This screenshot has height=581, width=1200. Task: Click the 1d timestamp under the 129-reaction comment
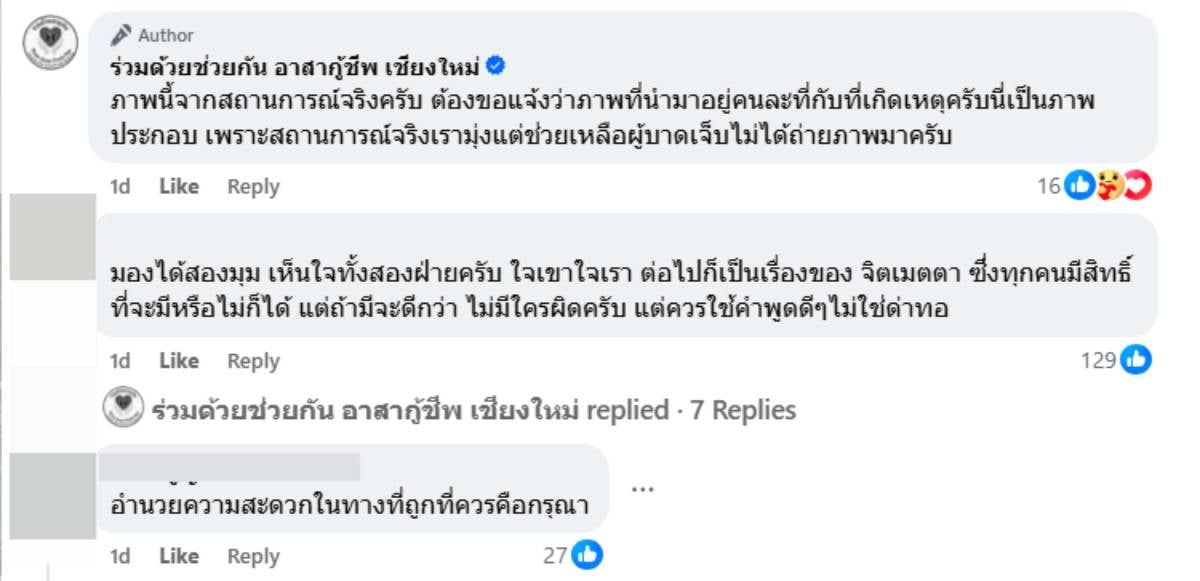(x=120, y=360)
